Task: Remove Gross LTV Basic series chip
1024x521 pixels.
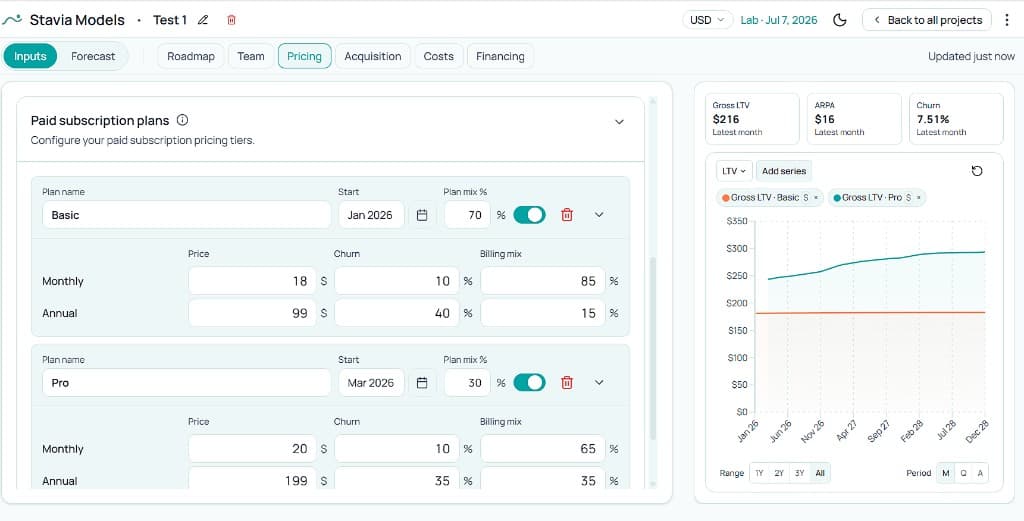Action: (x=816, y=197)
